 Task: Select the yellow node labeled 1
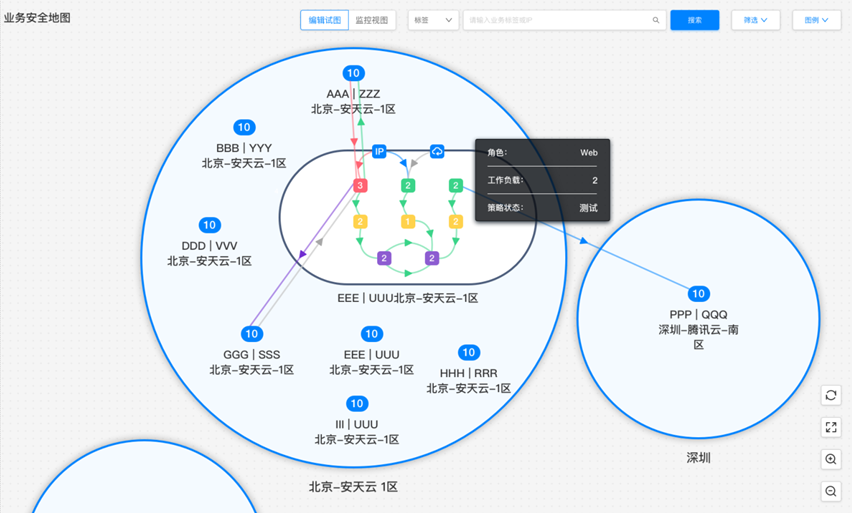(x=408, y=222)
